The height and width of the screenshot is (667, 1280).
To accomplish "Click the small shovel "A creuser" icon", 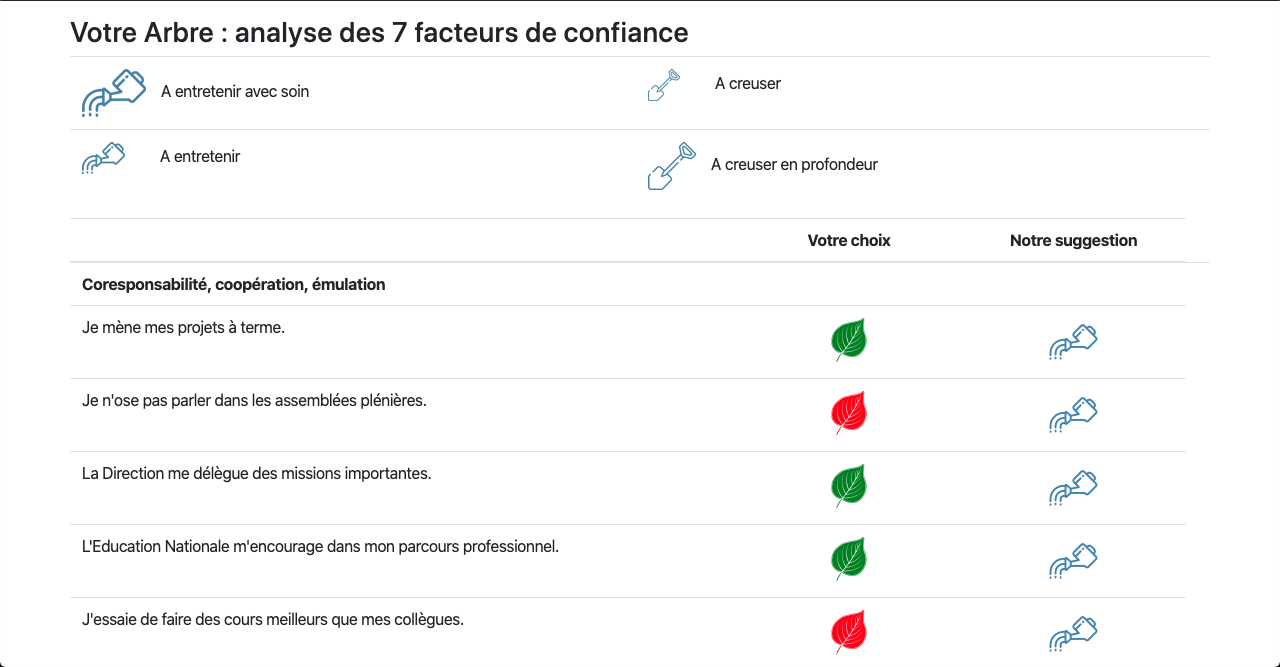I will pos(664,86).
